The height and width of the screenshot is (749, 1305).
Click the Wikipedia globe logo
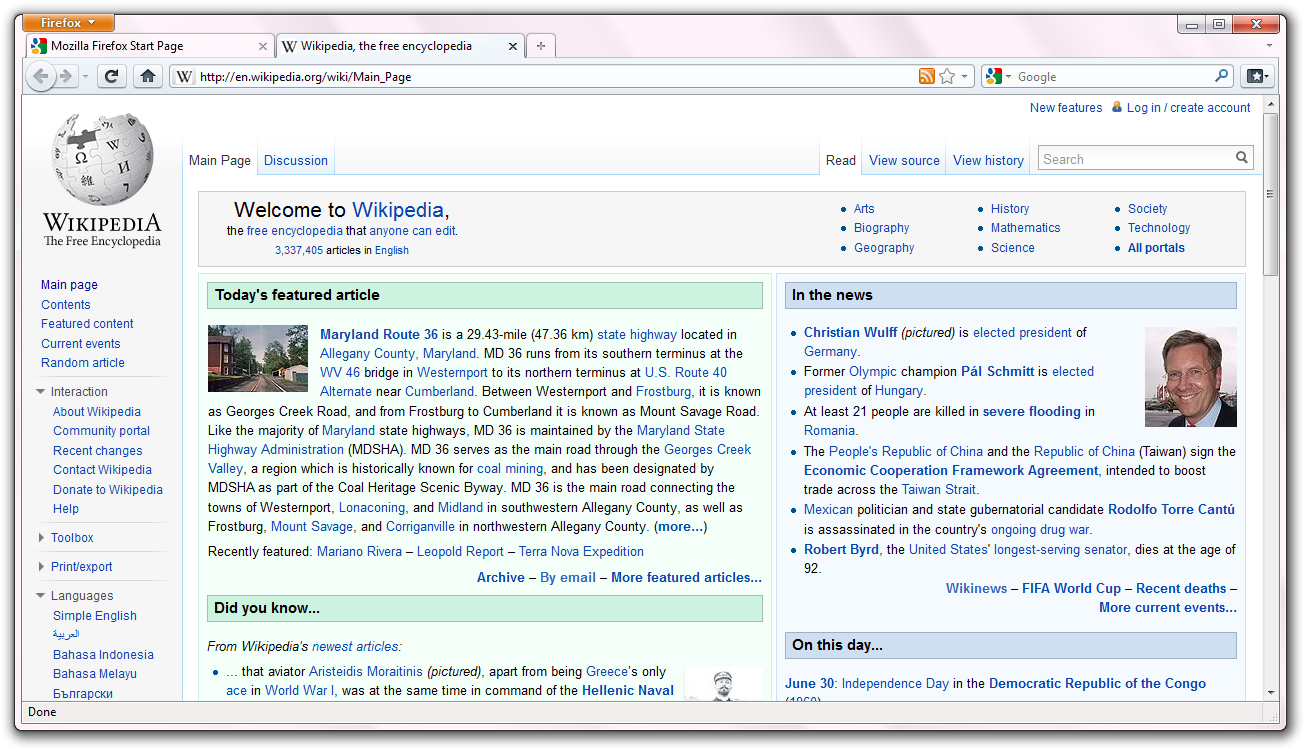click(102, 159)
